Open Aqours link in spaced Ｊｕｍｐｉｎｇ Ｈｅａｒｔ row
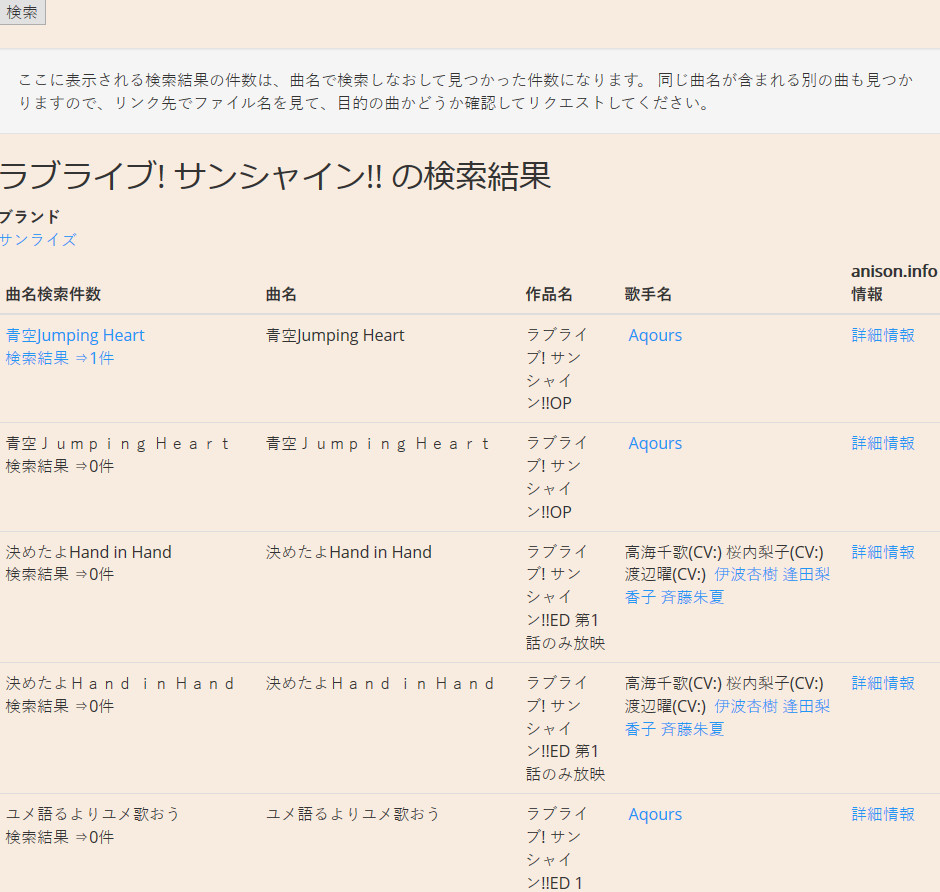This screenshot has width=940, height=892. tap(655, 443)
